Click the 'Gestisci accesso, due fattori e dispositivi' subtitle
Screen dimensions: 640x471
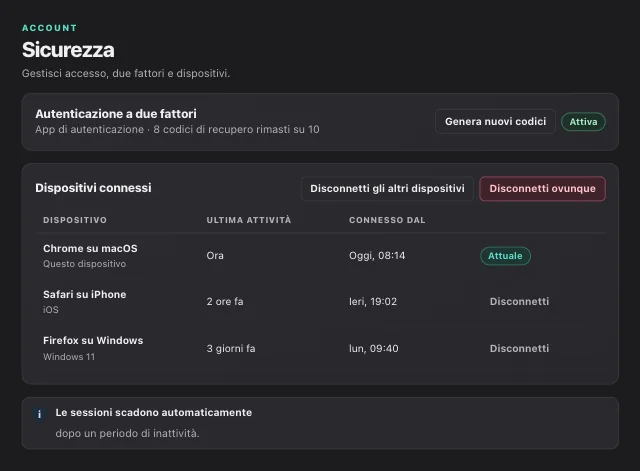(x=126, y=74)
